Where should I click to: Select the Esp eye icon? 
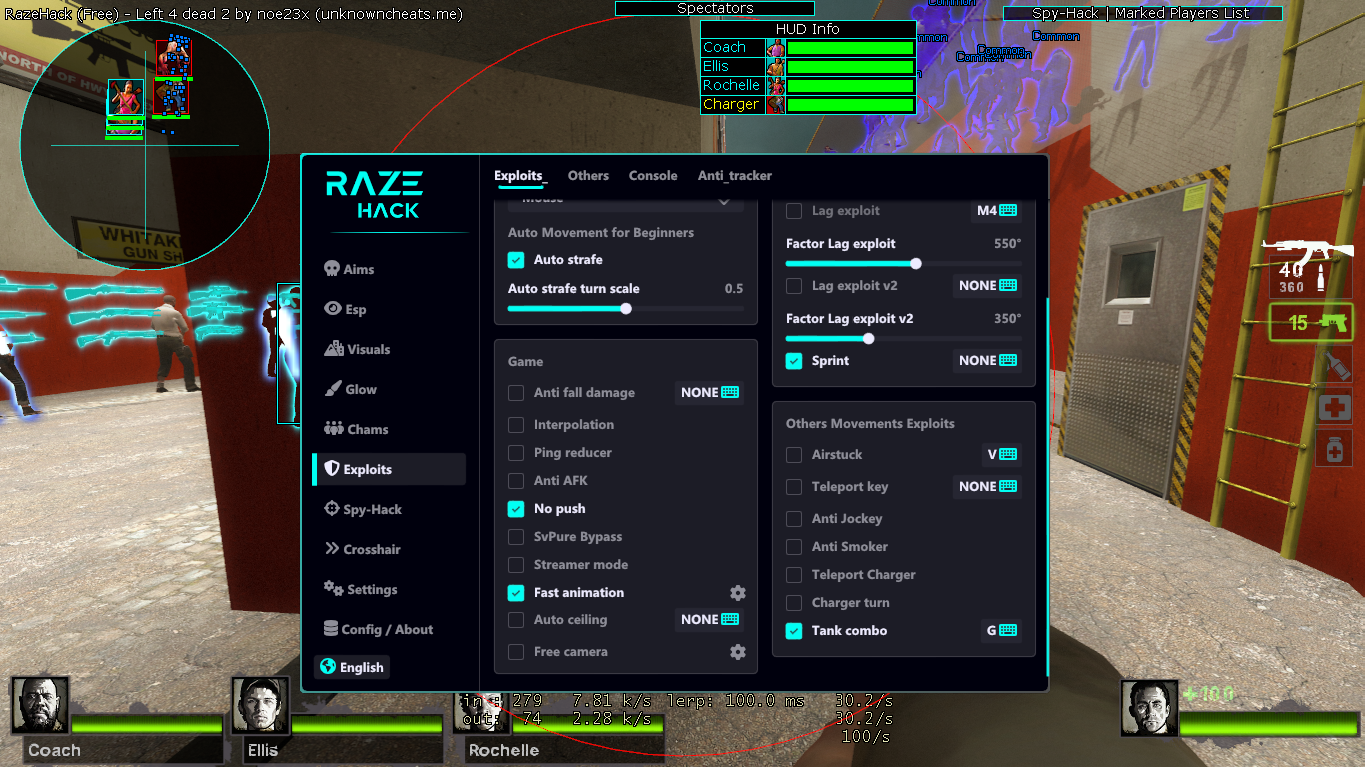(332, 309)
